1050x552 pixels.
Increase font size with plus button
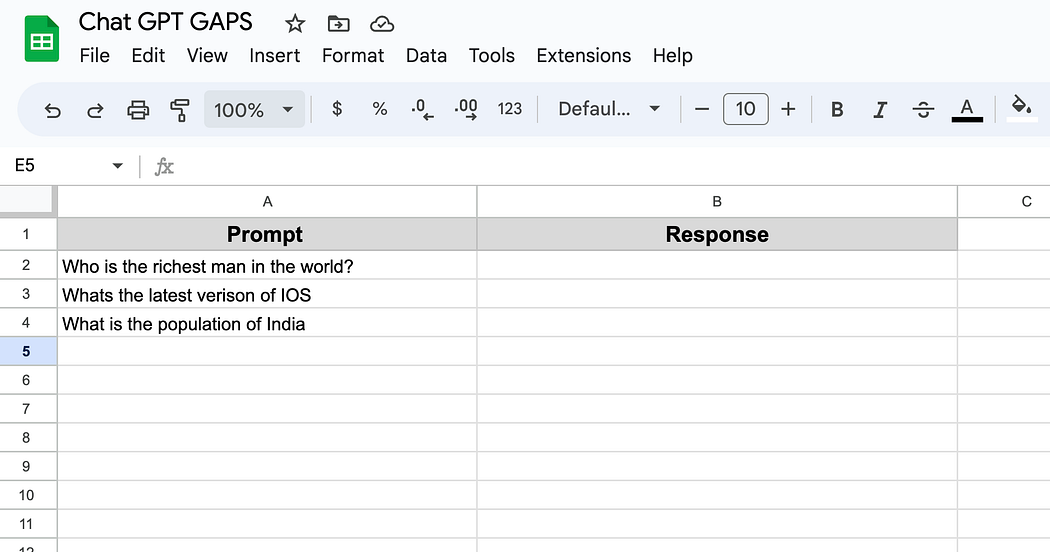click(x=788, y=109)
